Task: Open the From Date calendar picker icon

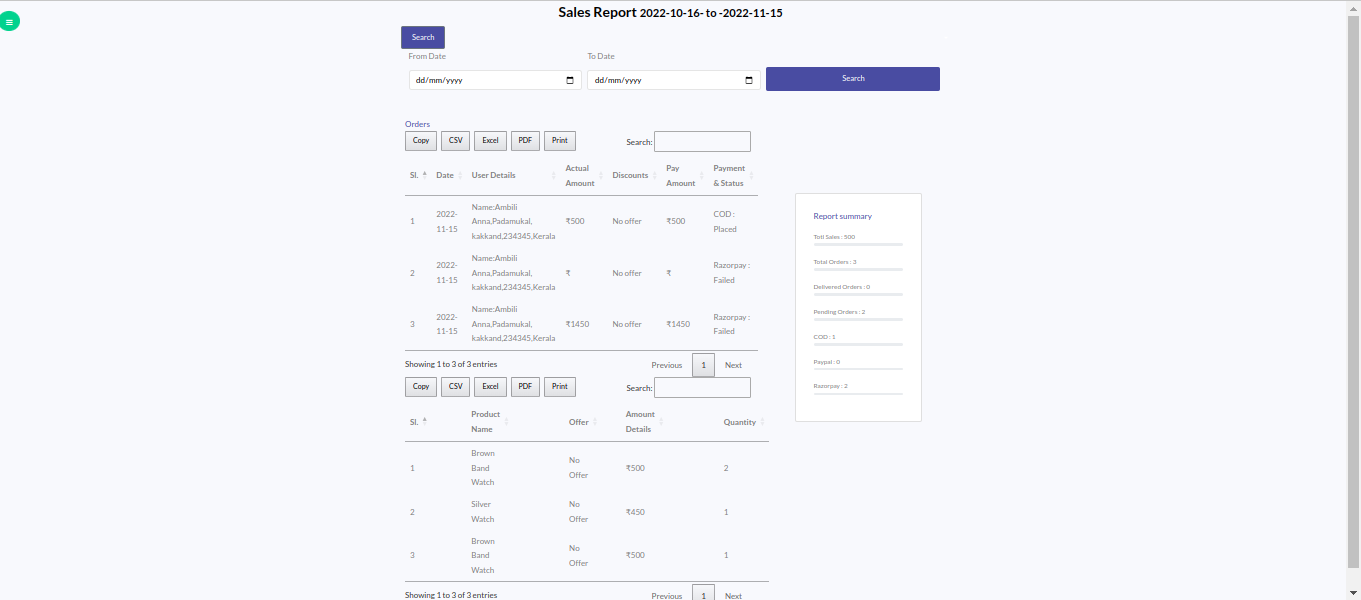Action: 570,79
